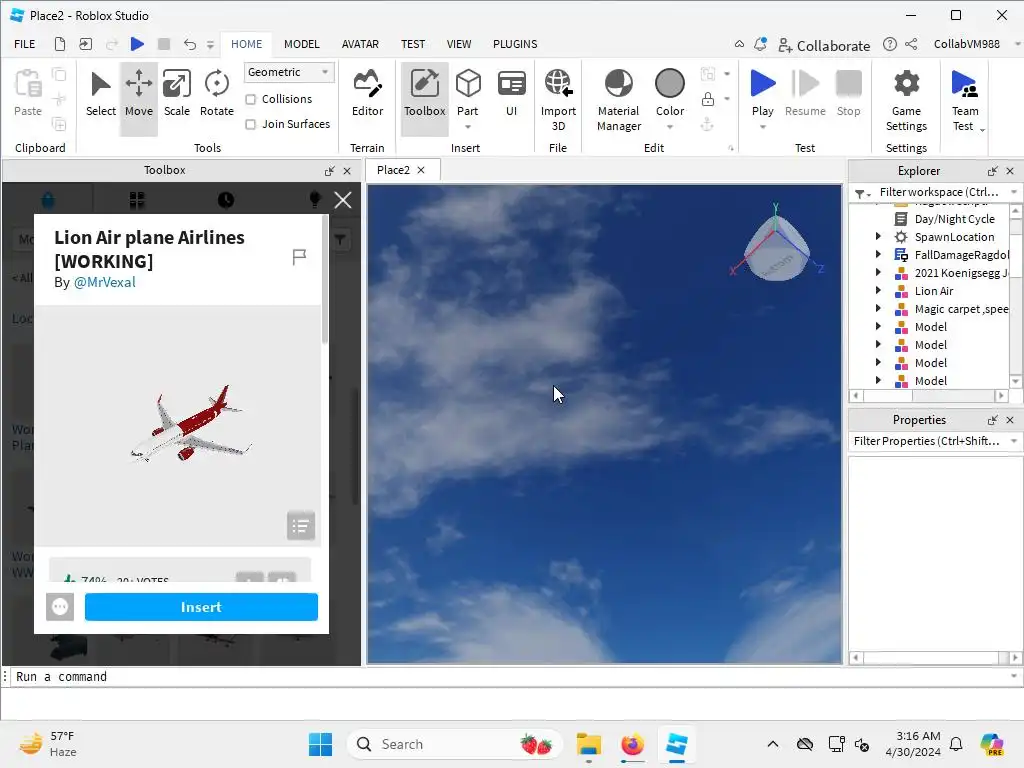Launch Team Test
The height and width of the screenshot is (768, 1024).
pyautogui.click(x=965, y=100)
